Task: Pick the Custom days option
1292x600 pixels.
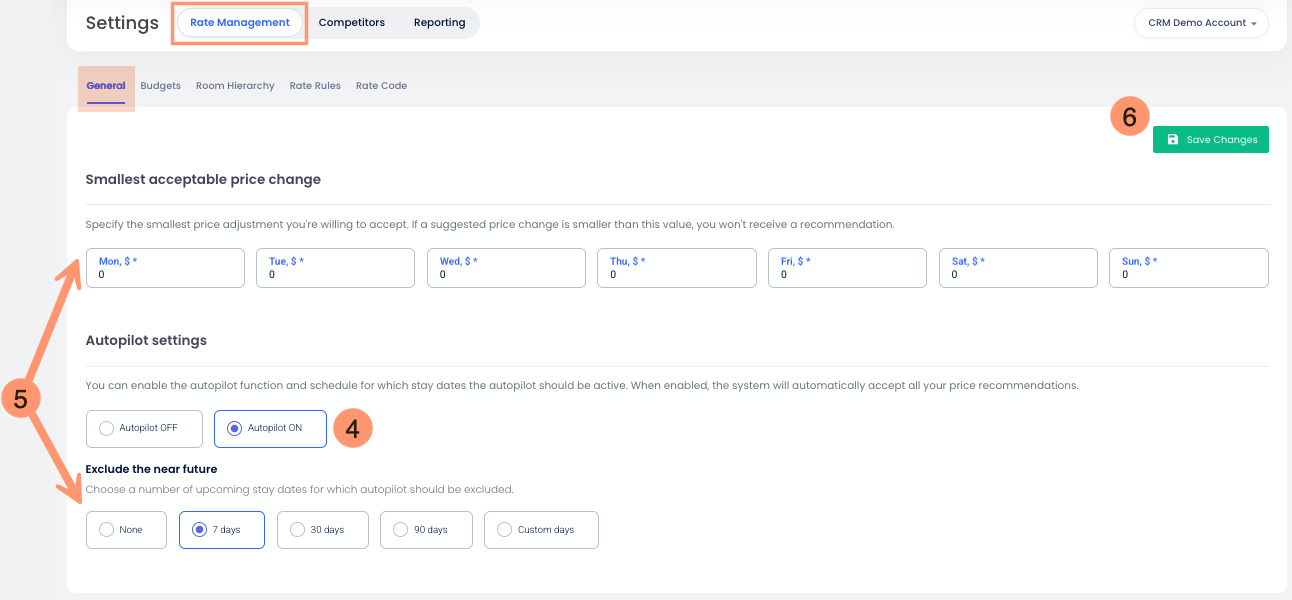Action: (541, 529)
